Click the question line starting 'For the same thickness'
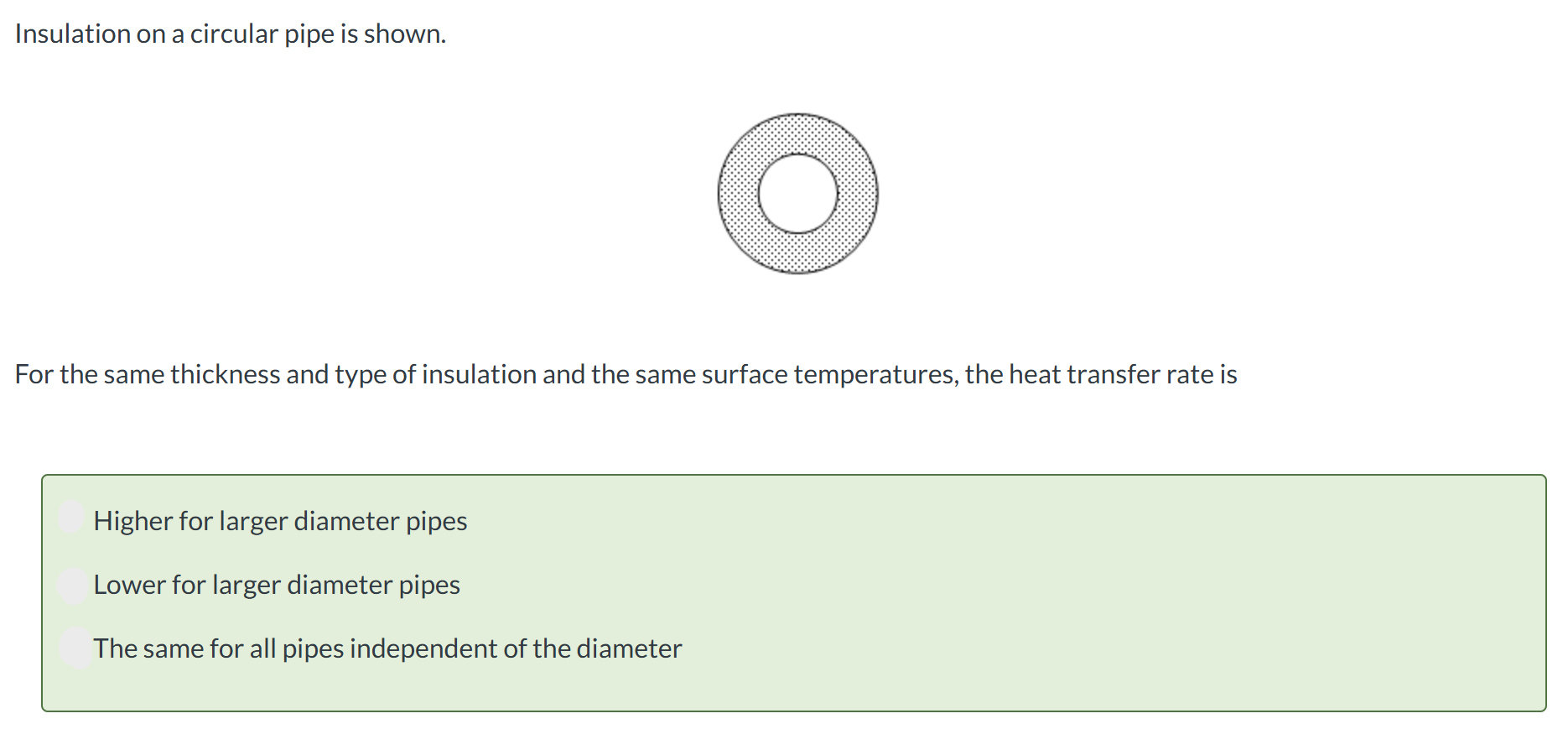 (626, 374)
